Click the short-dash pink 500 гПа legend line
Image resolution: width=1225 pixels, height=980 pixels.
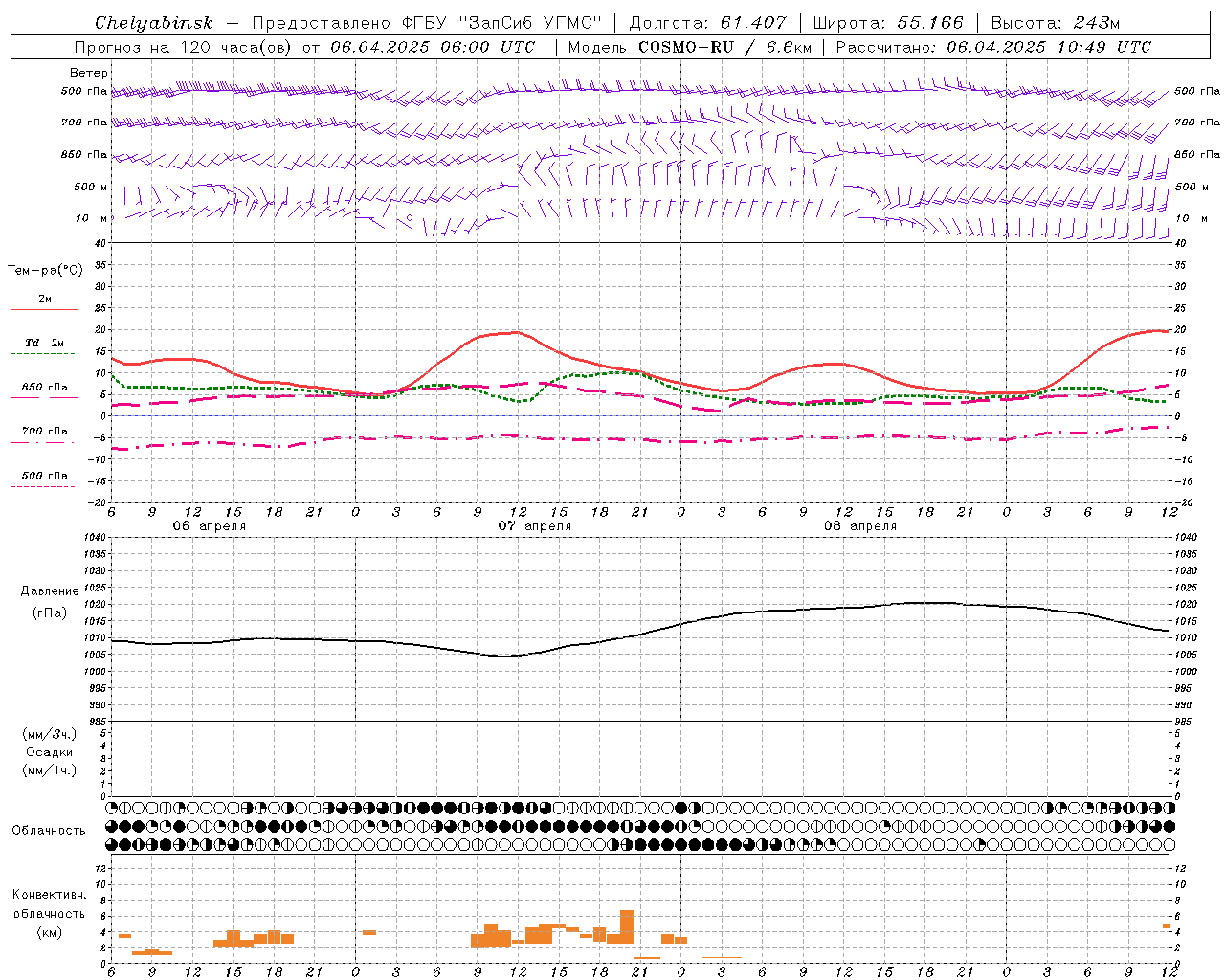pyautogui.click(x=42, y=486)
